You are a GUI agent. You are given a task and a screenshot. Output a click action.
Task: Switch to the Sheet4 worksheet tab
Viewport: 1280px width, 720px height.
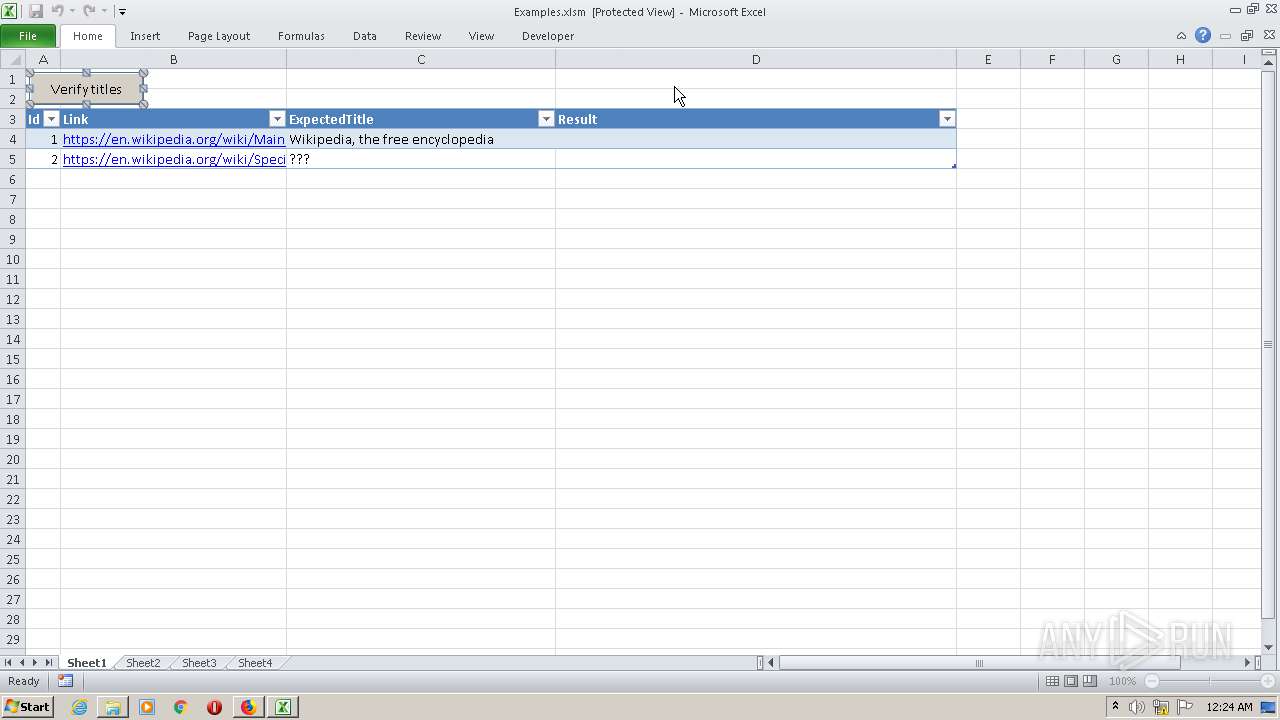pos(255,663)
